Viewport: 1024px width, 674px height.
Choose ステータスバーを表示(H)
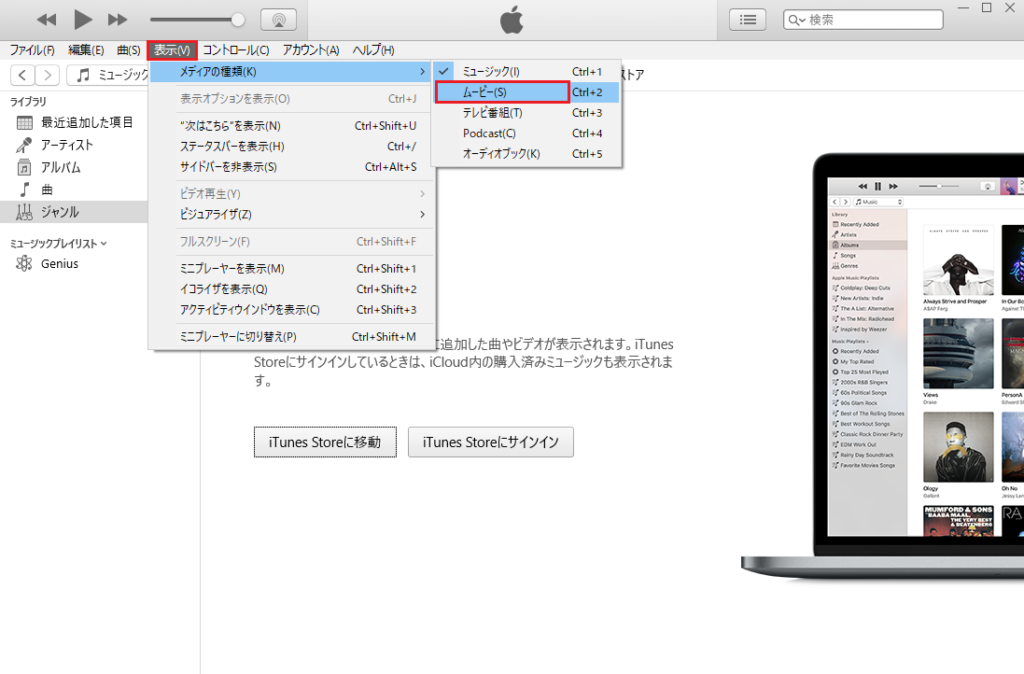pyautogui.click(x=292, y=146)
